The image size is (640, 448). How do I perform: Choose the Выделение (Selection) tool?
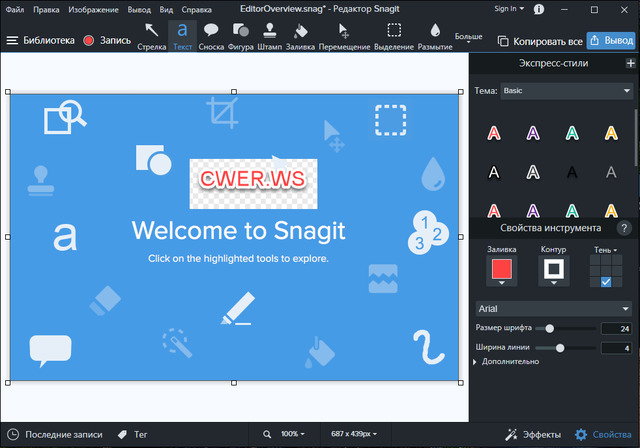point(394,35)
